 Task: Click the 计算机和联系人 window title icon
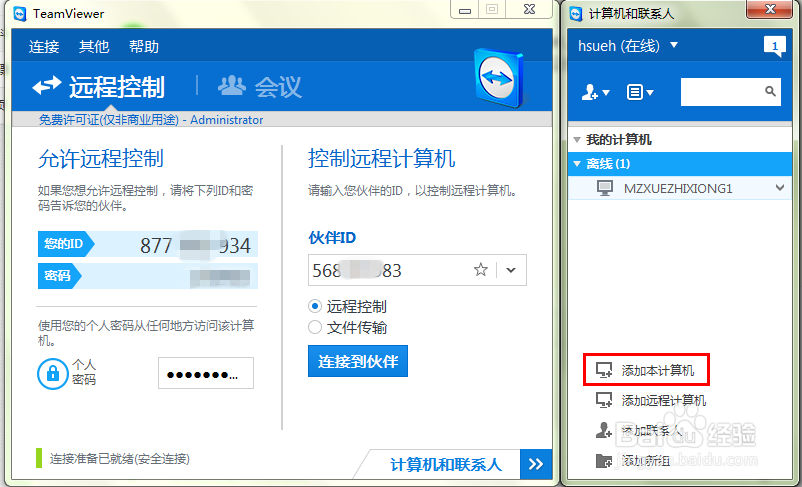576,14
